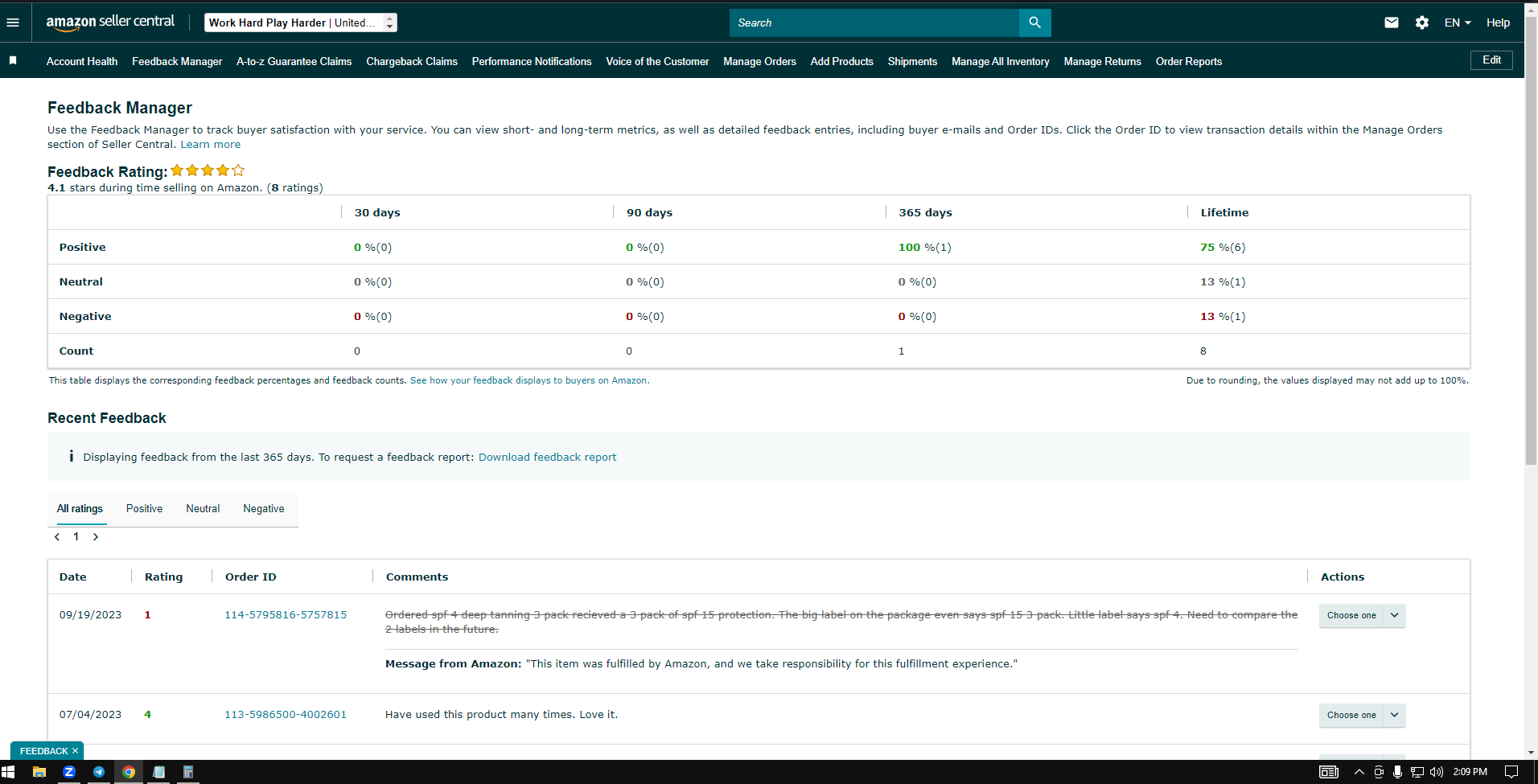Open Choose one dropdown for 09/19/2023 feedback
Image resolution: width=1538 pixels, height=784 pixels.
[1351, 615]
